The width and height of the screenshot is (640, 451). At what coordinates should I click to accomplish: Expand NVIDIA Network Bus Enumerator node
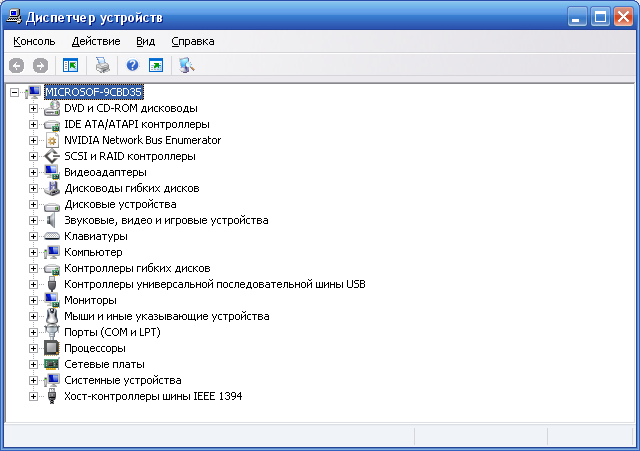33,140
